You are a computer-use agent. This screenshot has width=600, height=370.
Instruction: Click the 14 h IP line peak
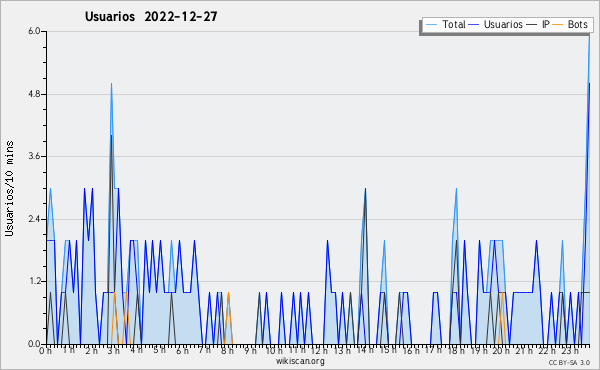(x=365, y=189)
